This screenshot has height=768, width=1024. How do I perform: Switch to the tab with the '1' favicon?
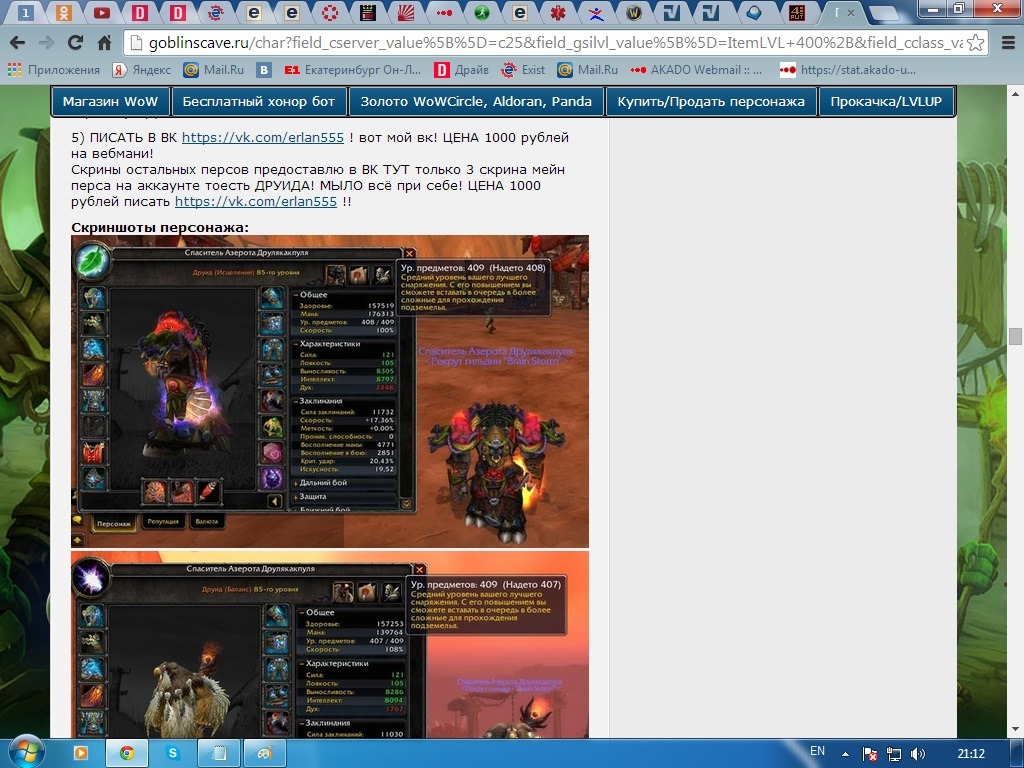tap(25, 12)
